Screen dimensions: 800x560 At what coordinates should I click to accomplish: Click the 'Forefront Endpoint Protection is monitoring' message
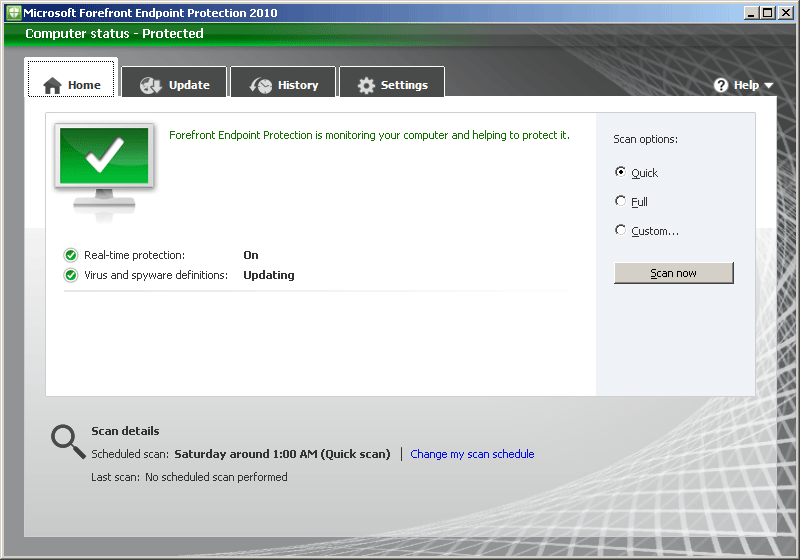click(369, 135)
